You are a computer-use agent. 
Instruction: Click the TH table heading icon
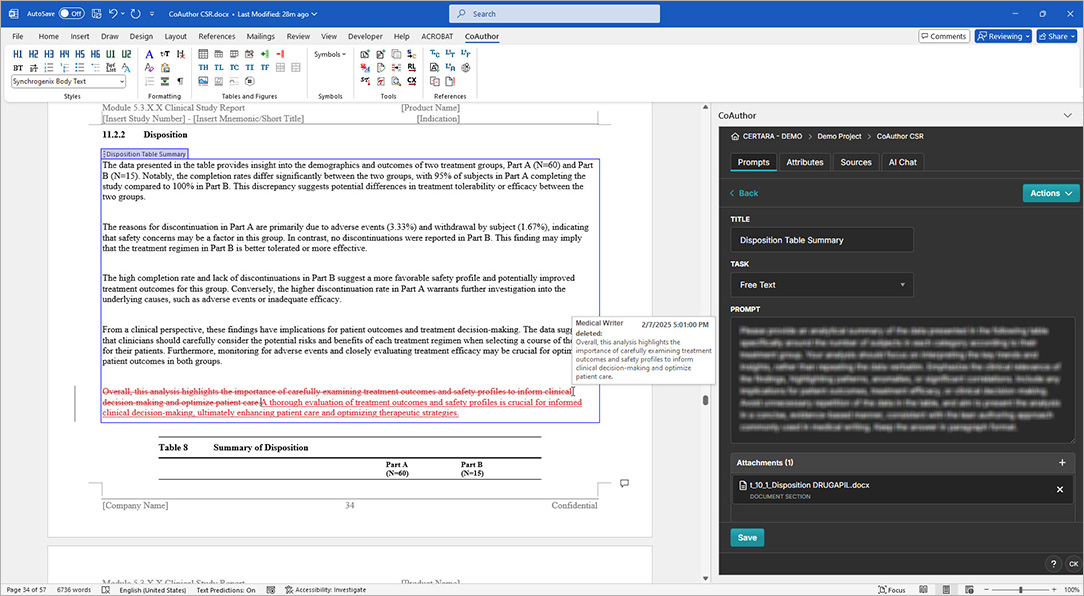(x=203, y=68)
